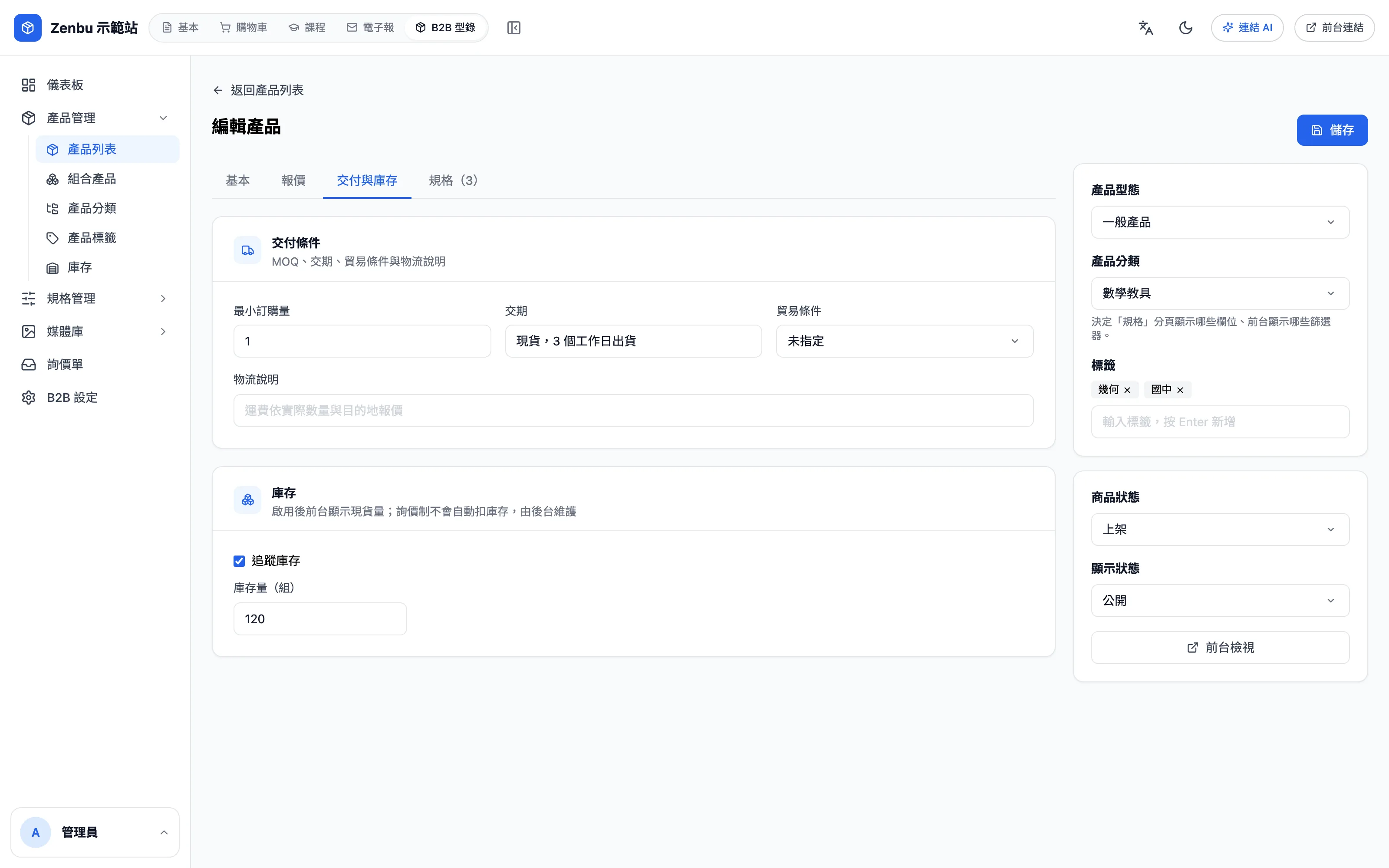Select 購物車 mode in top bar
Image resolution: width=1389 pixels, height=868 pixels.
point(244,27)
